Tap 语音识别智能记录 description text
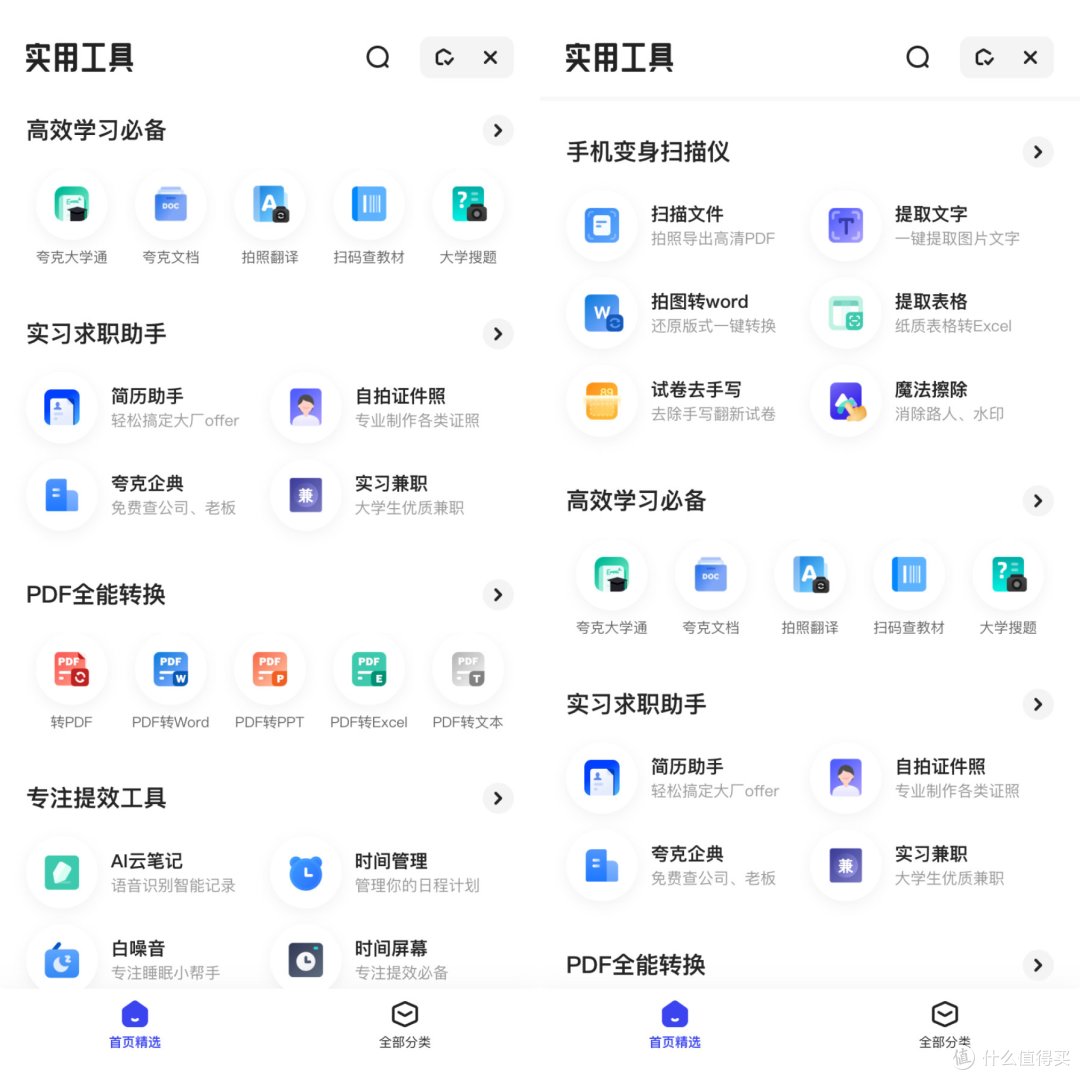Image resolution: width=1080 pixels, height=1080 pixels. click(x=173, y=886)
